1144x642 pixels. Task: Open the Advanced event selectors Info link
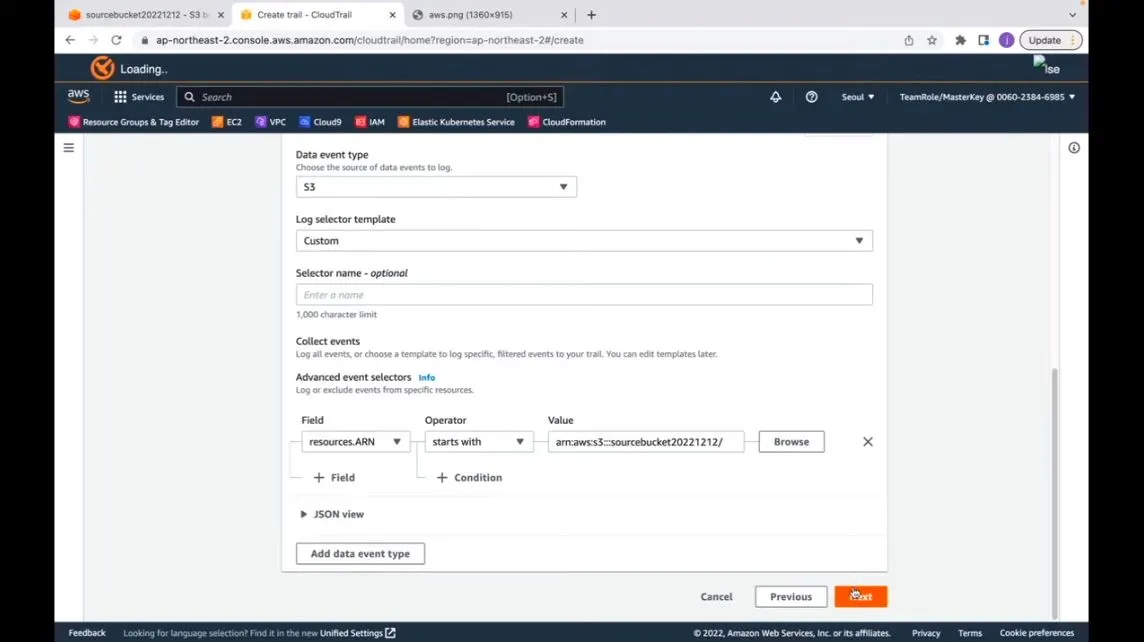(427, 377)
